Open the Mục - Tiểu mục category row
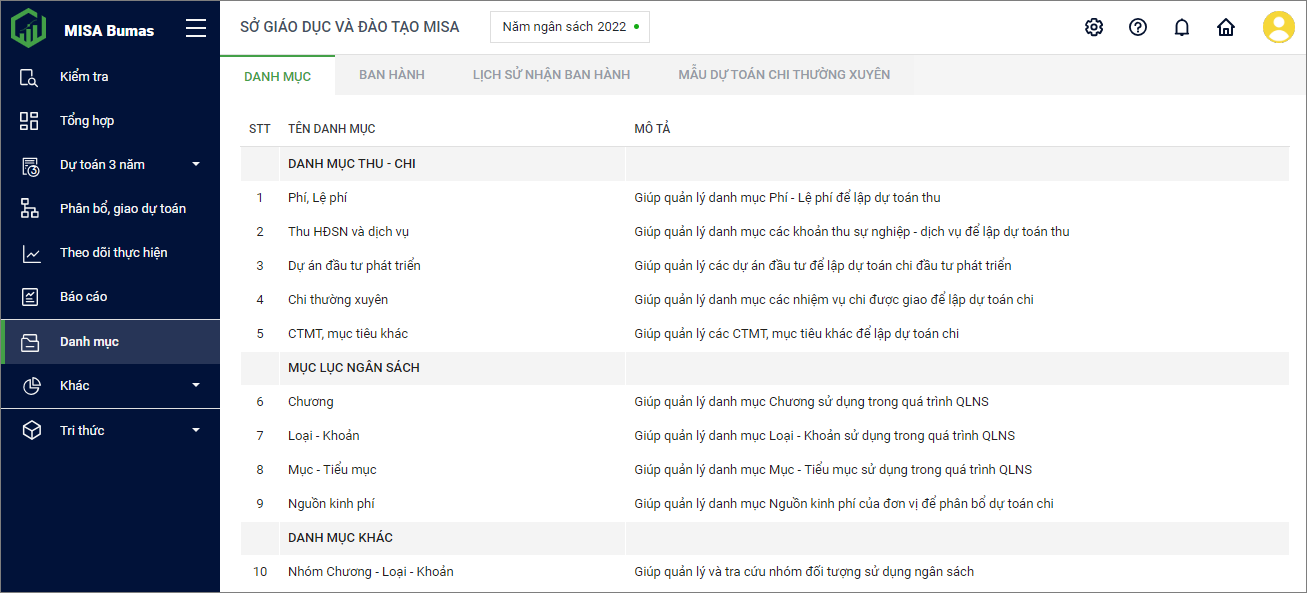This screenshot has width=1307, height=593. (x=332, y=470)
